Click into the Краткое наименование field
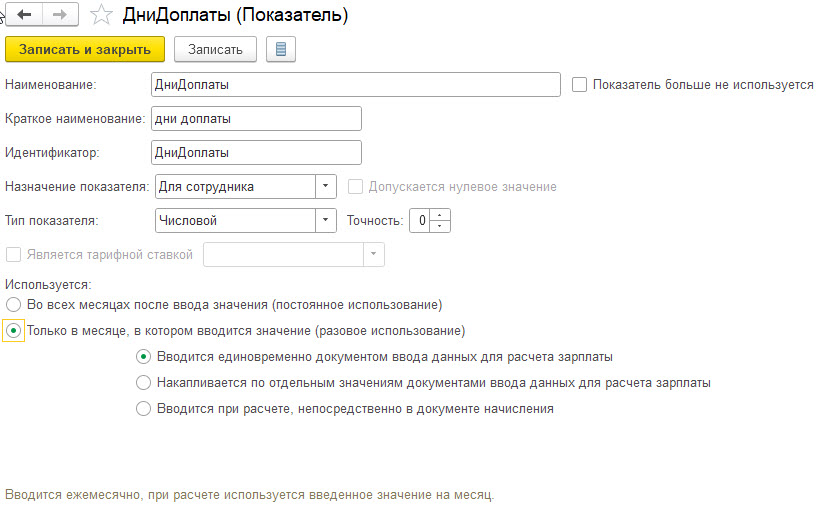836x522 pixels. click(x=256, y=118)
